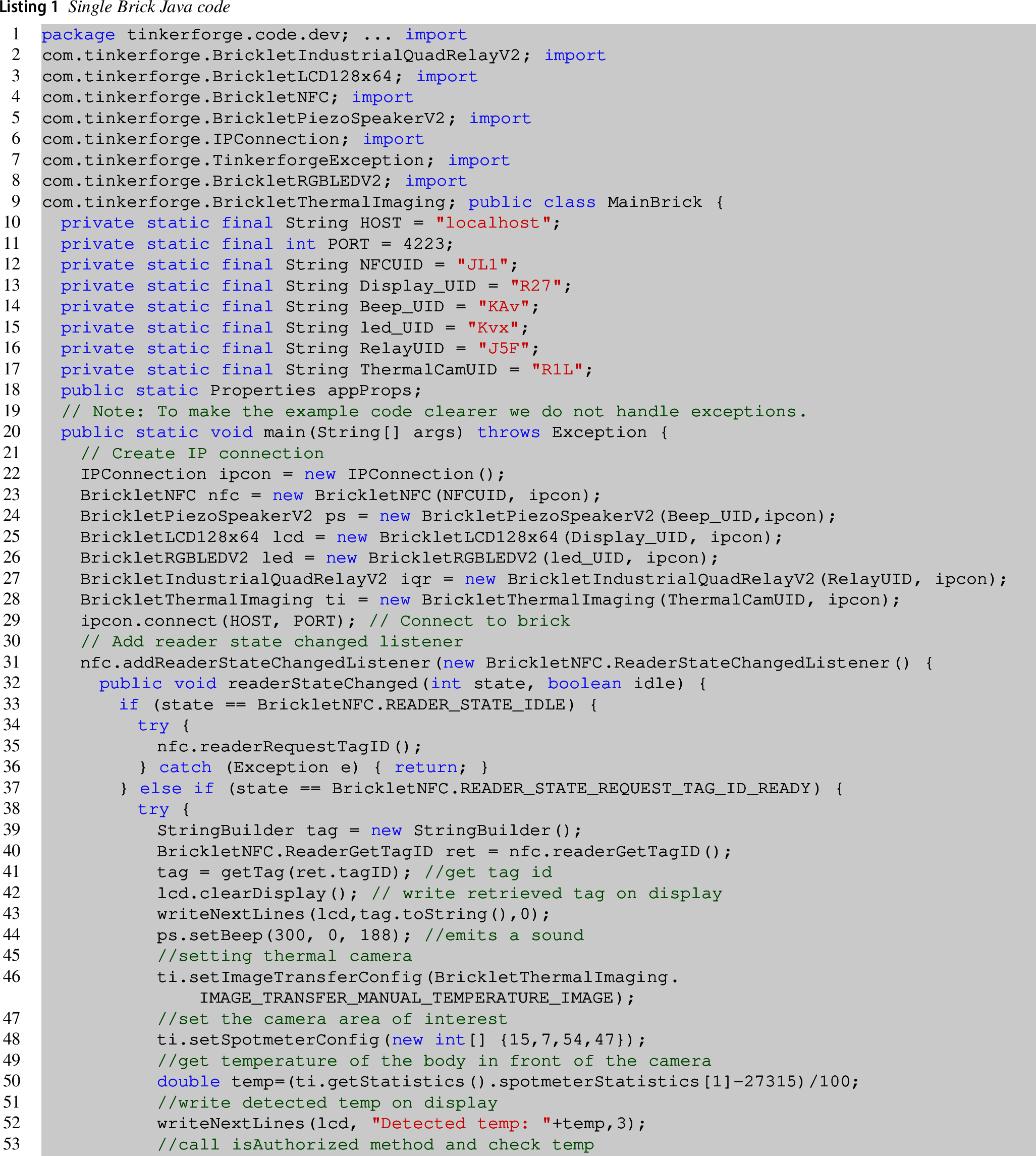
Task: Click the comment starting '// Note: To make'
Action: pos(434,412)
